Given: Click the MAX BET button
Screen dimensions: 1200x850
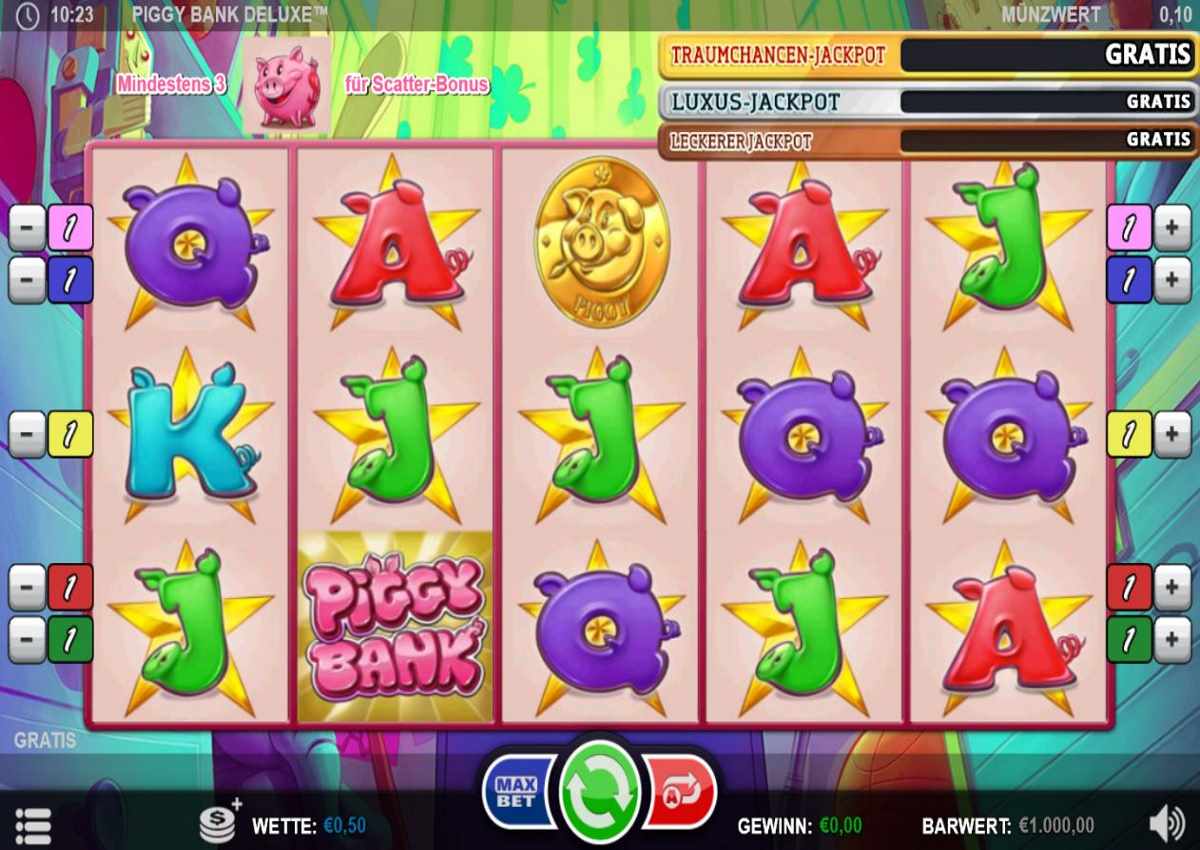Looking at the screenshot, I should point(518,790).
